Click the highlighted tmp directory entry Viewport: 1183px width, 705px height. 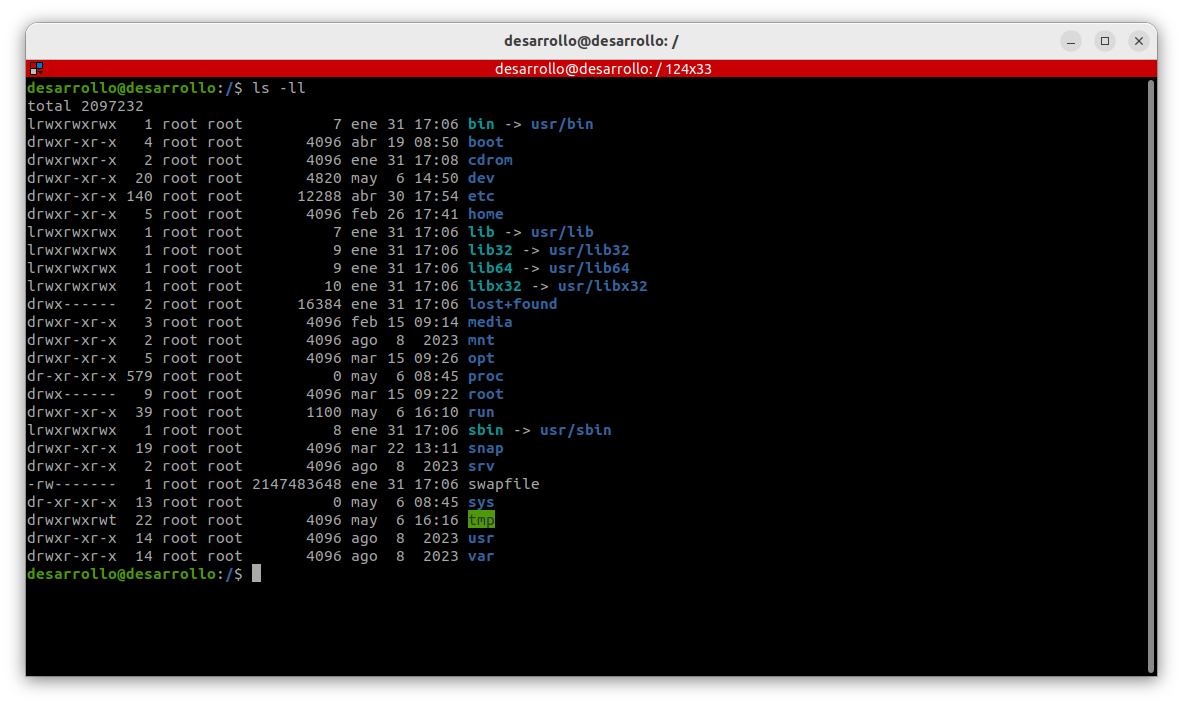click(481, 520)
